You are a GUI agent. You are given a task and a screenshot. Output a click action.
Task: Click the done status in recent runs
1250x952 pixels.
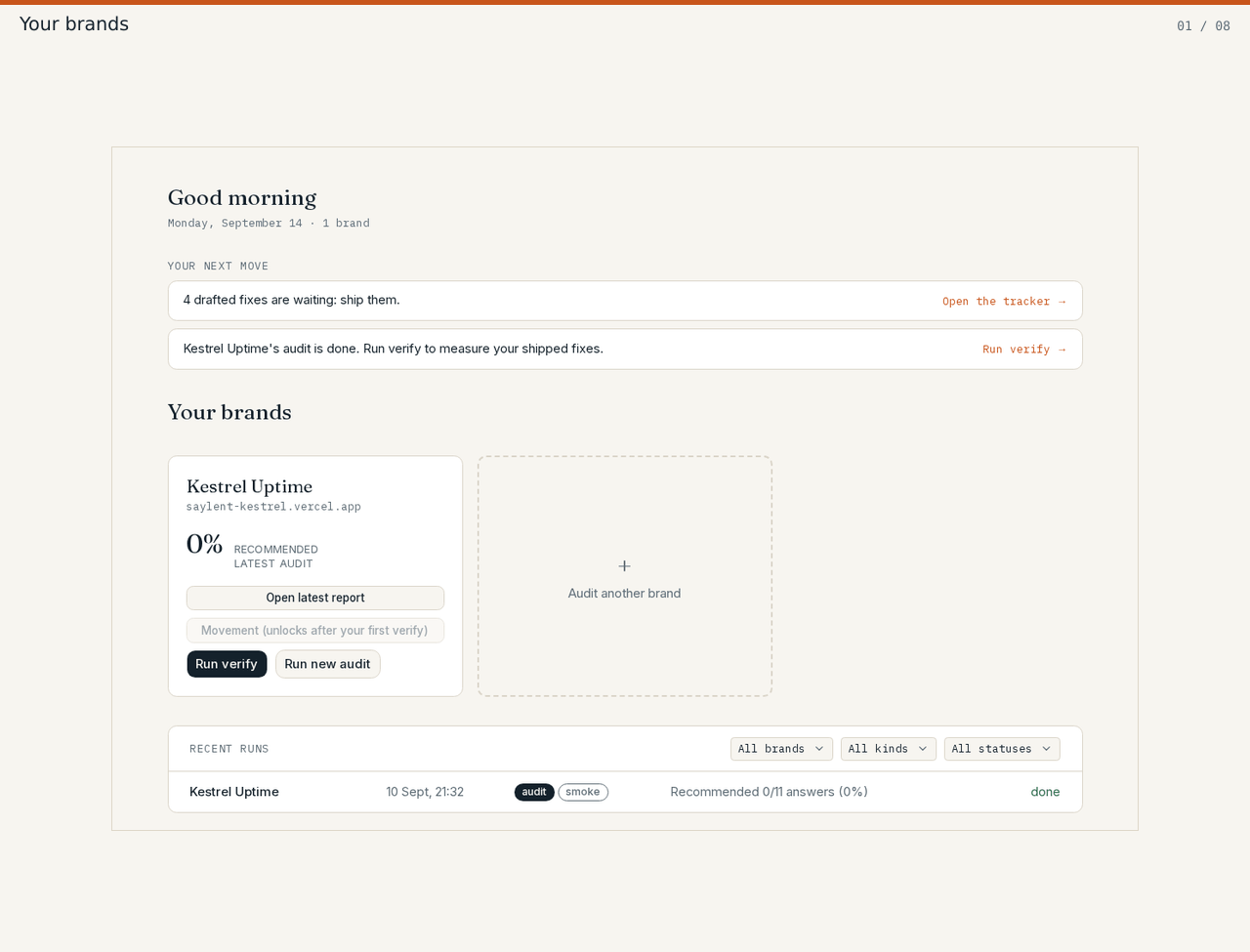click(1045, 792)
